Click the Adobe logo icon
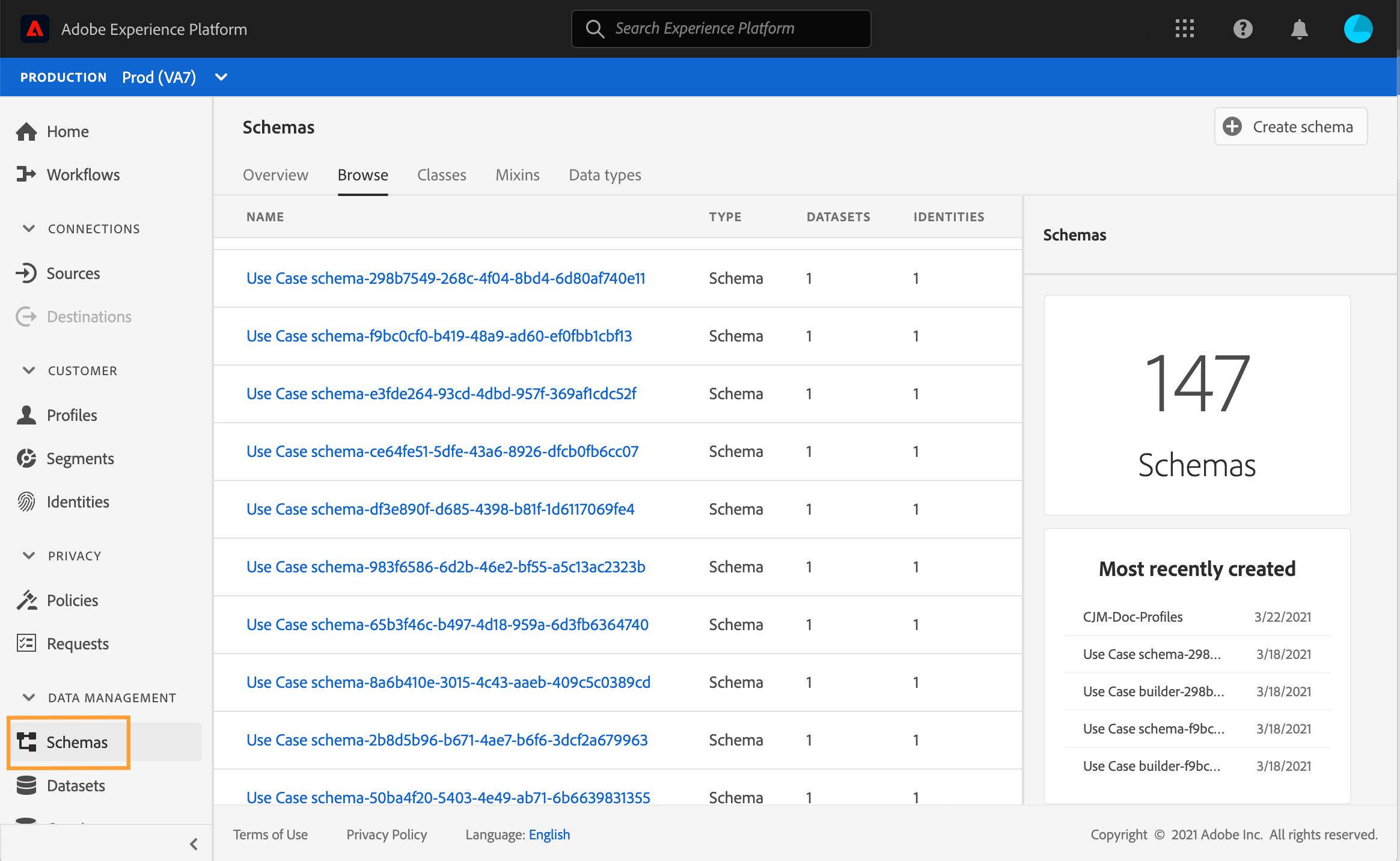 point(35,29)
